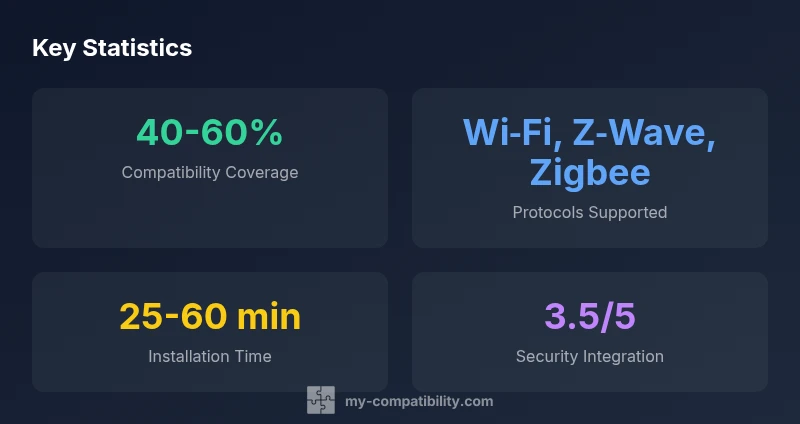Click the Protocols Supported label
Viewport: 800px width, 424px height.
[590, 212]
